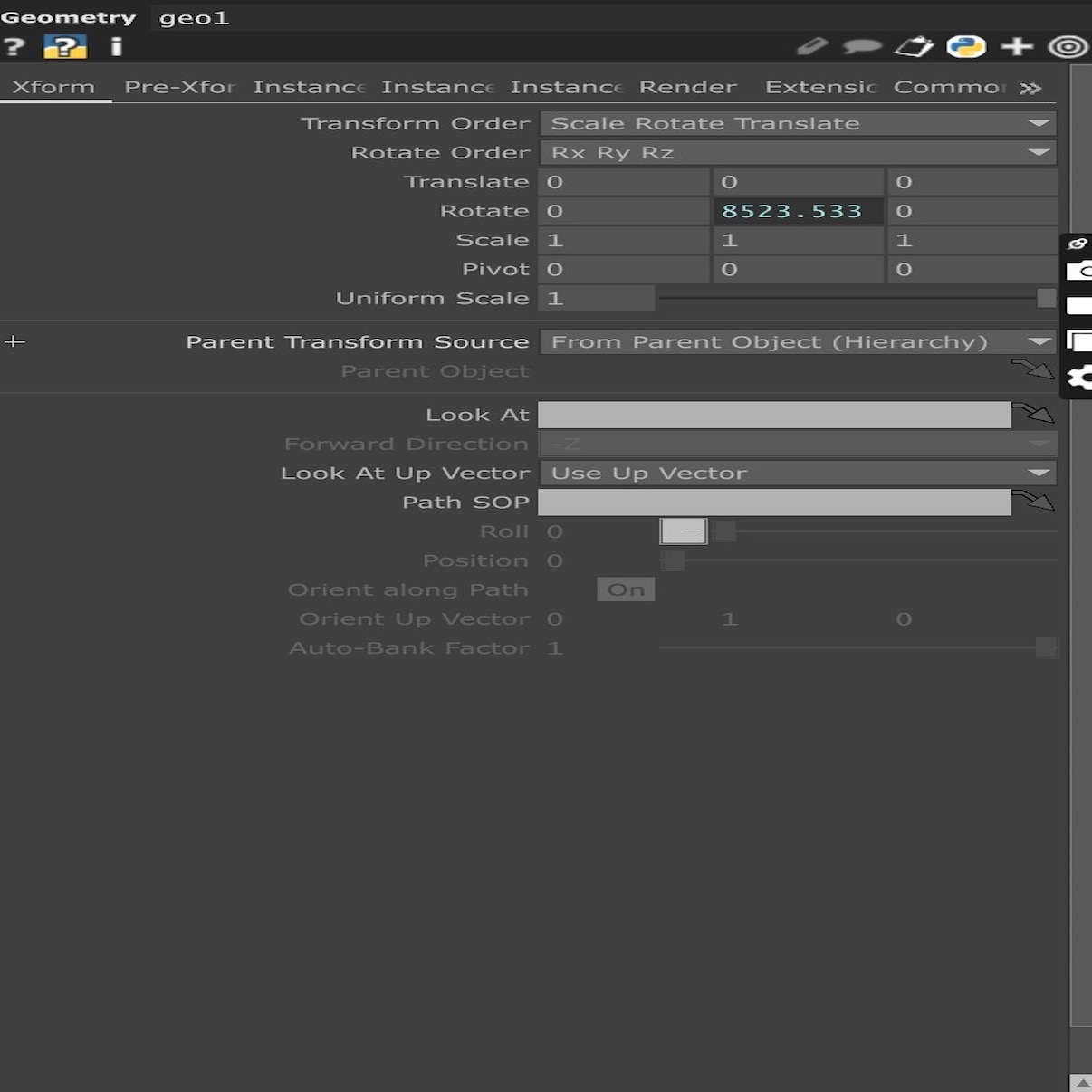Viewport: 1092px width, 1092px height.
Task: Show more parameter pages with double chevron
Action: (1030, 88)
